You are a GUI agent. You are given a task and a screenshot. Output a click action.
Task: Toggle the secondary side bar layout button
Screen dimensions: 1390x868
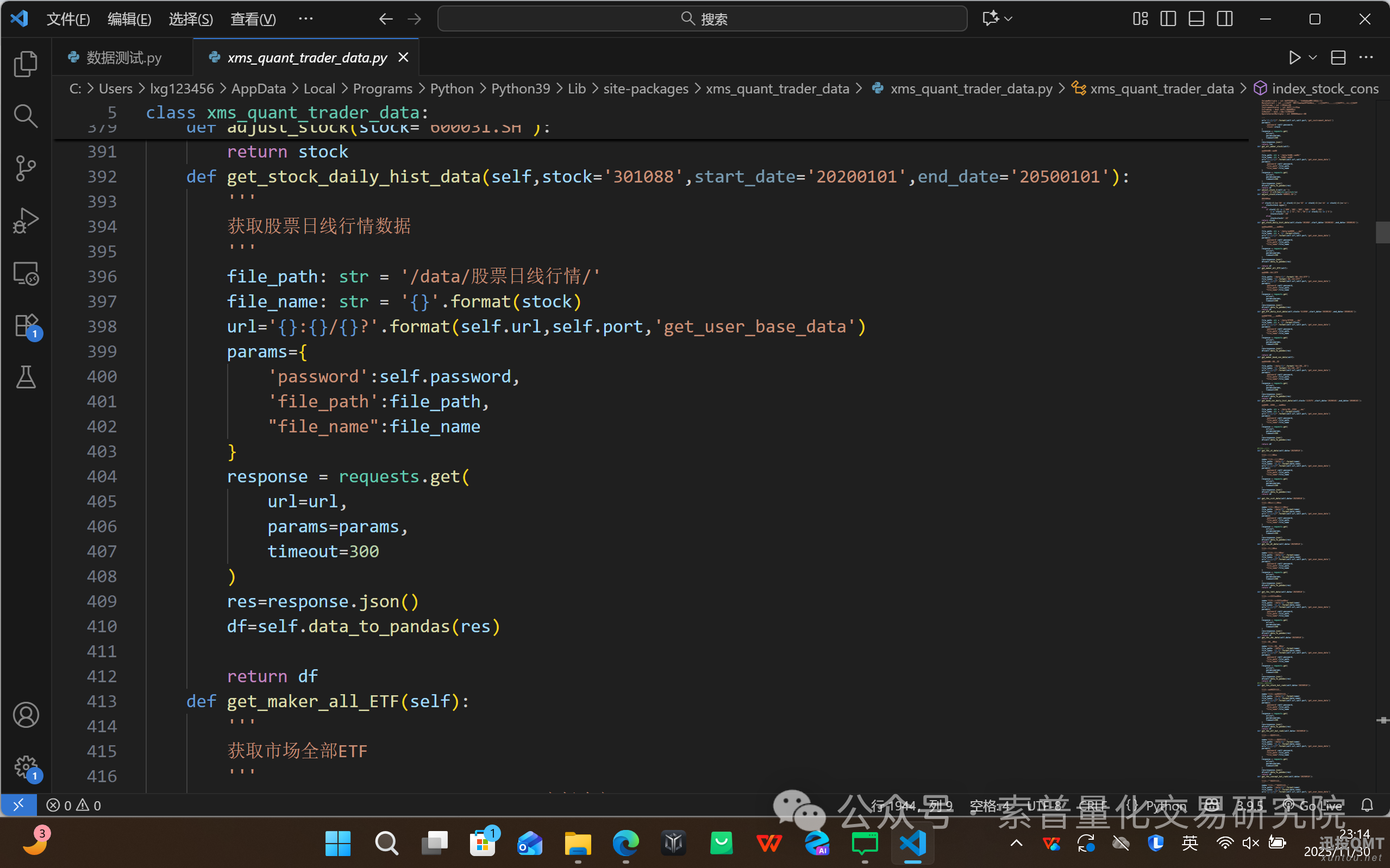pyautogui.click(x=1224, y=19)
